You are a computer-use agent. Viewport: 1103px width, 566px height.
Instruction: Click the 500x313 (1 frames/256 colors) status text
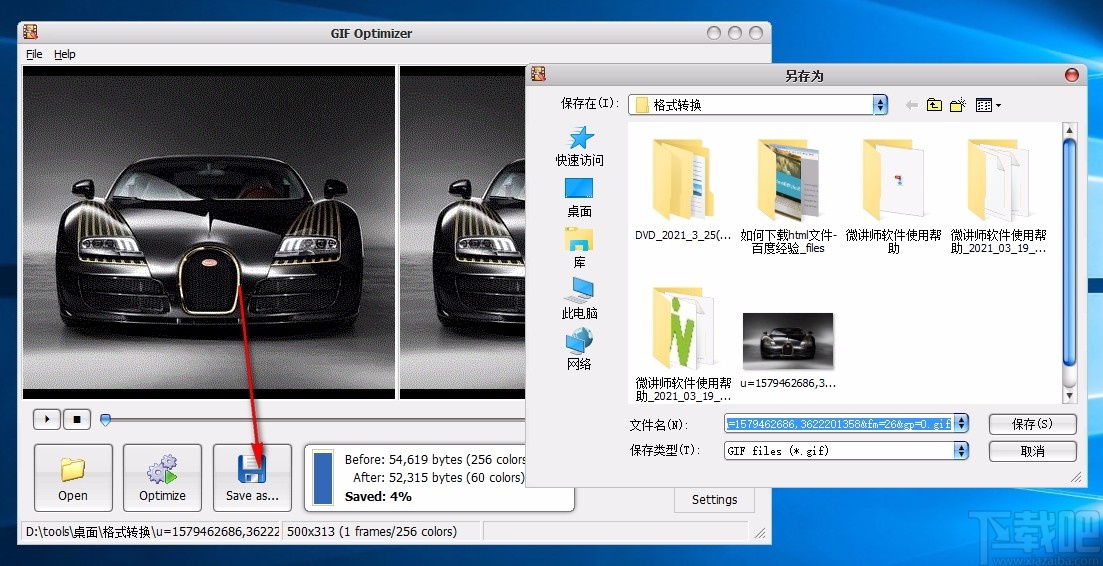[x=371, y=532]
